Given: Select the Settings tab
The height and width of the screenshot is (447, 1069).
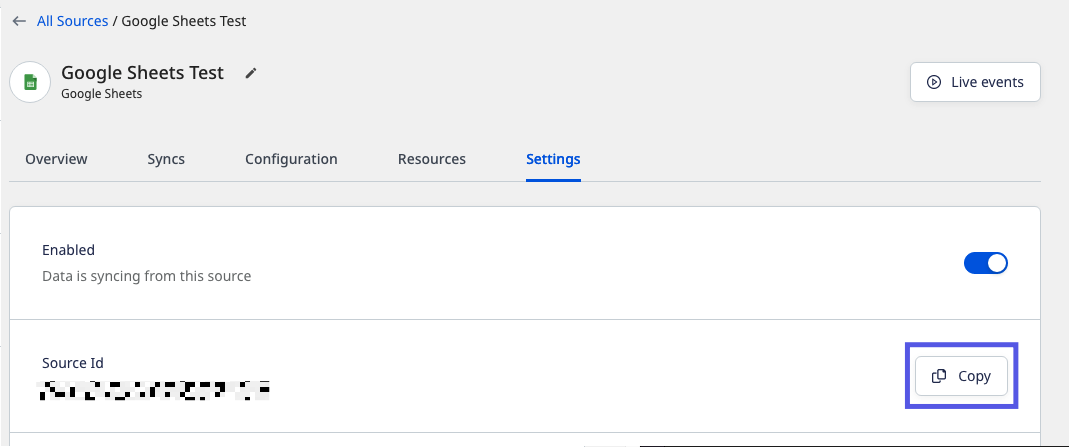Looking at the screenshot, I should tap(553, 159).
